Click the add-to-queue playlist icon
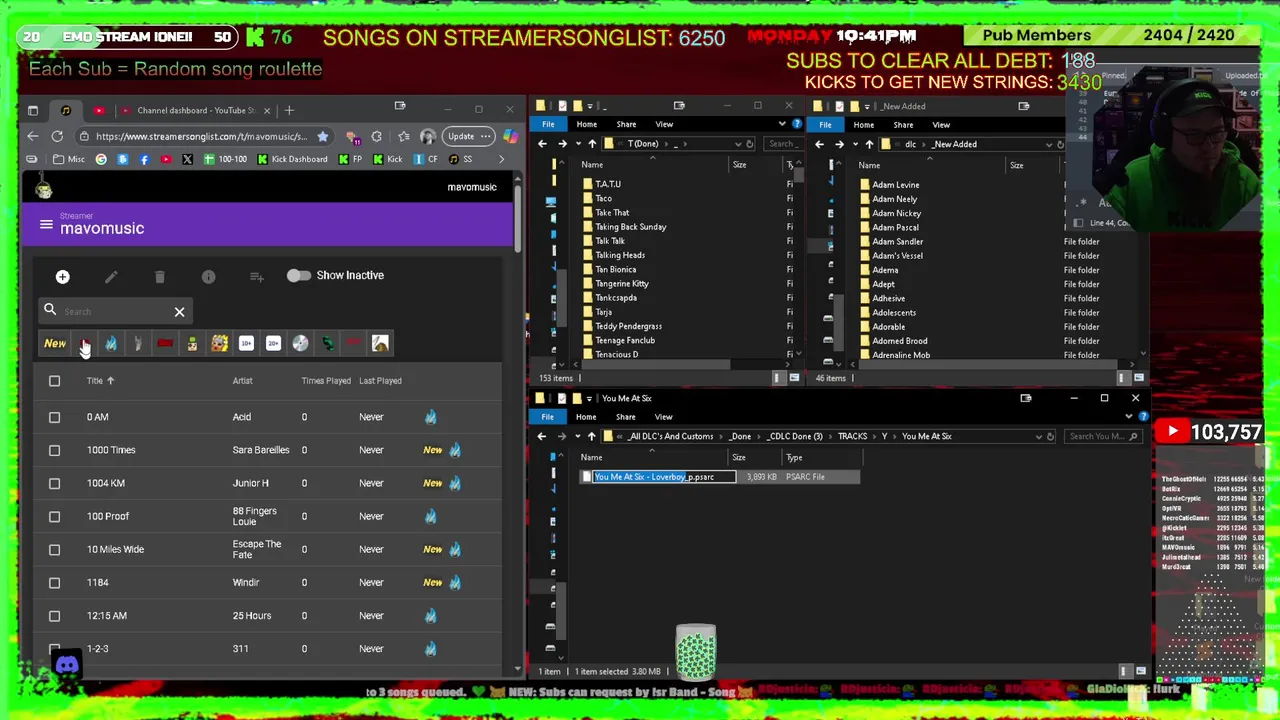Image resolution: width=1280 pixels, height=720 pixels. (x=257, y=277)
